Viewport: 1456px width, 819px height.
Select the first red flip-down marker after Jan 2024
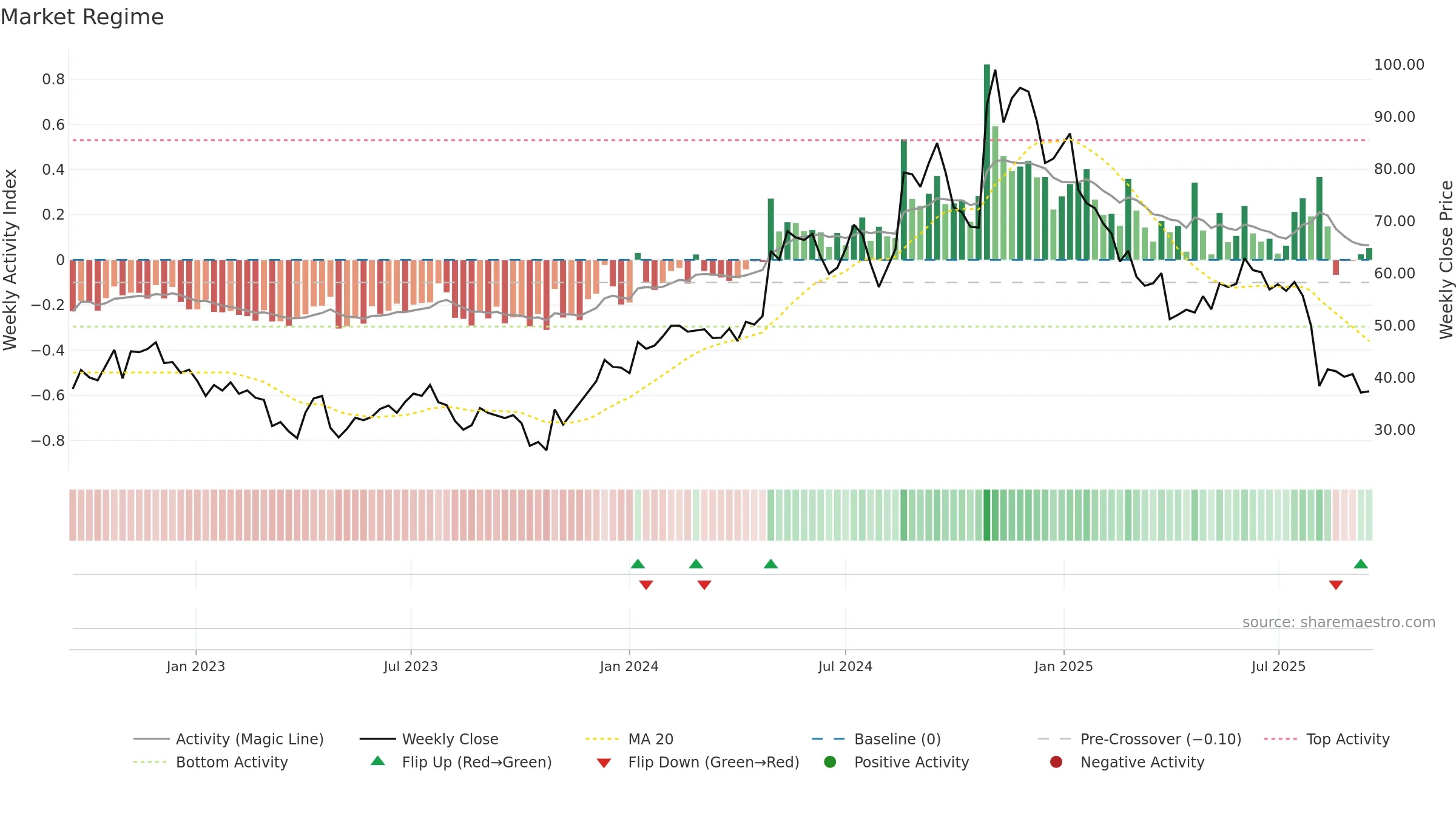(646, 585)
